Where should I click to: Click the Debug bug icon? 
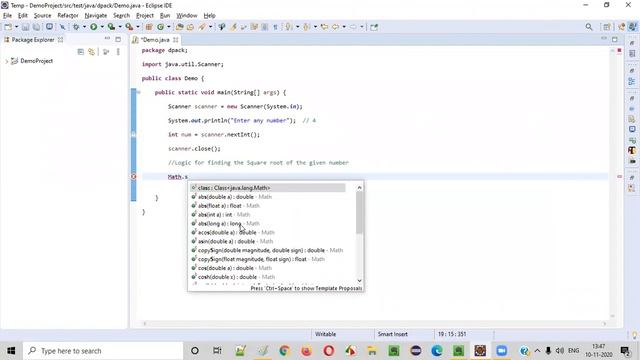[x=76, y=27]
